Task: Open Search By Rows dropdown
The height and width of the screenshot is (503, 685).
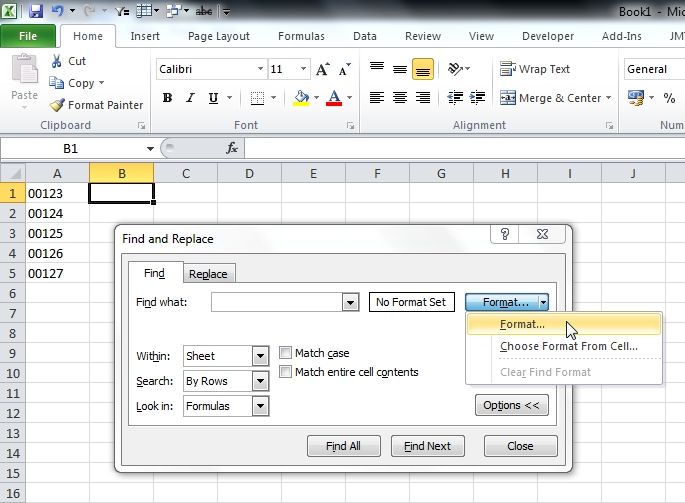Action: 260,381
